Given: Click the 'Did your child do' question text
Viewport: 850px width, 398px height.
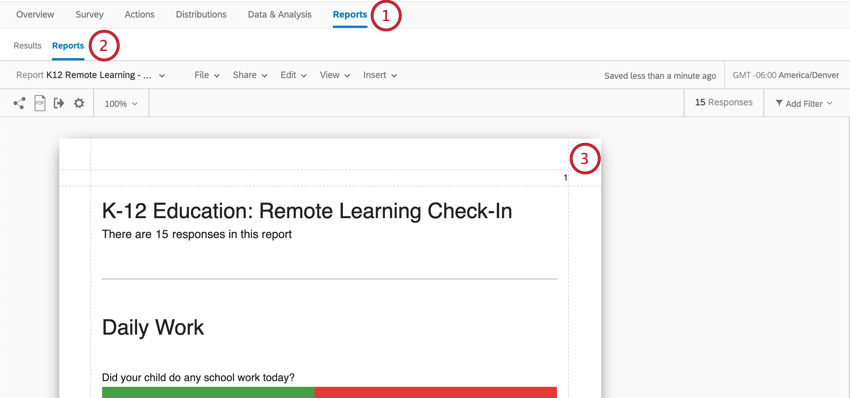Looking at the screenshot, I should tap(198, 377).
